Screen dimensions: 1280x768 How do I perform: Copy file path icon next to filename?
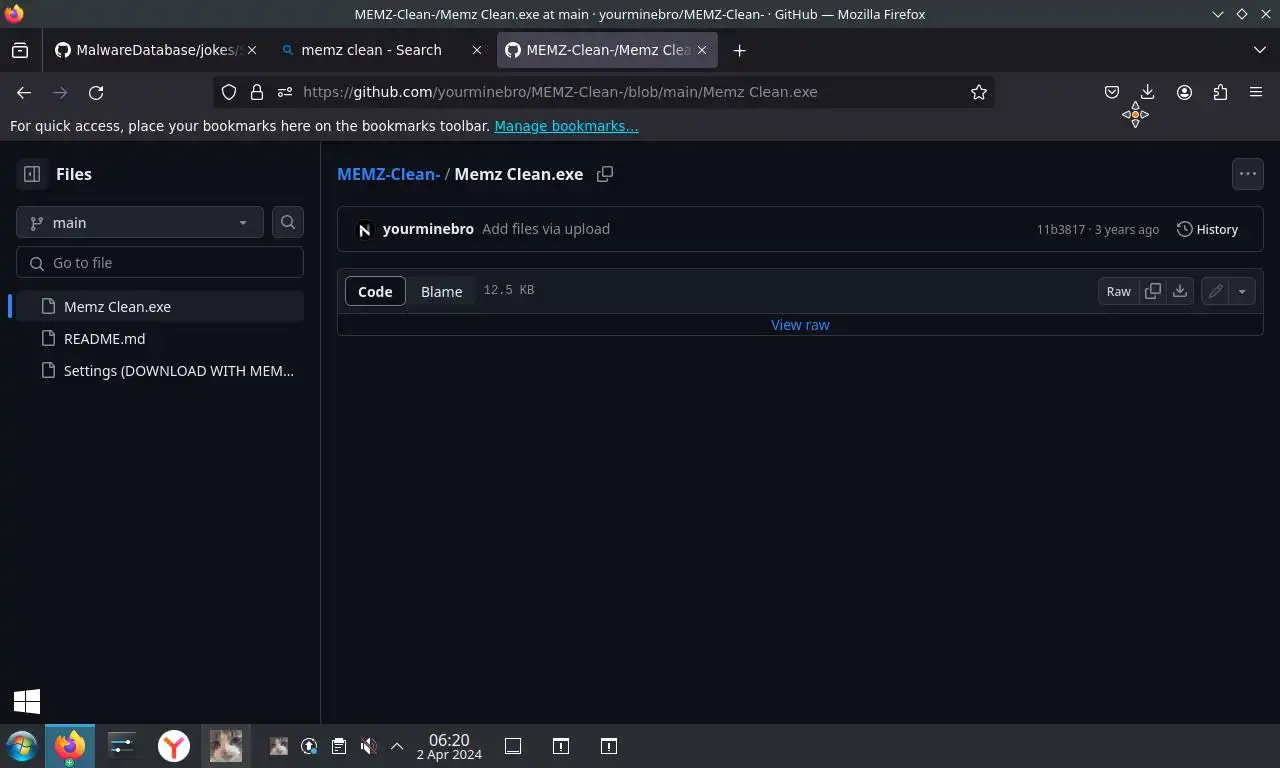click(605, 174)
